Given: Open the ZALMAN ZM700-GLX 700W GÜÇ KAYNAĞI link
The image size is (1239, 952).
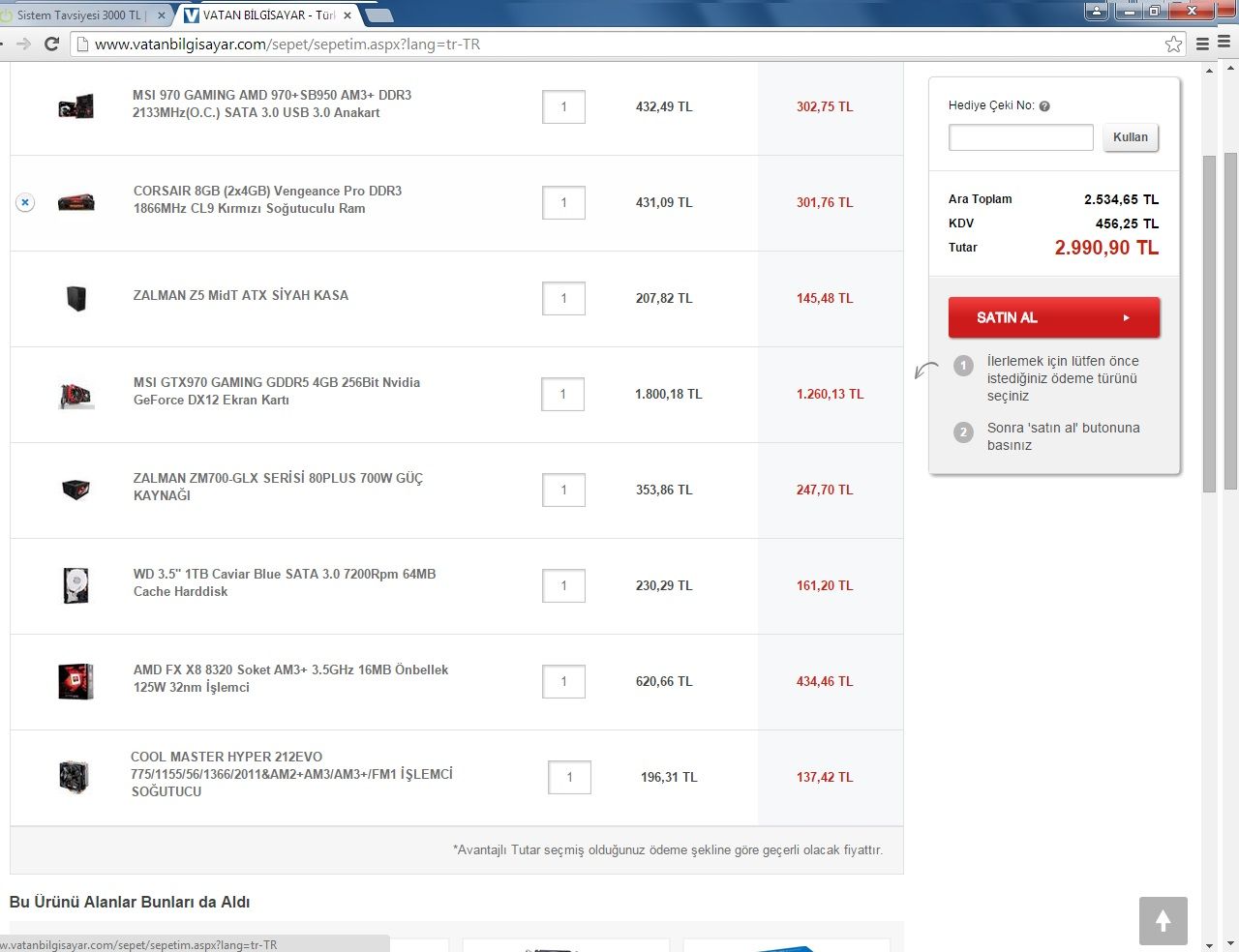Looking at the screenshot, I should pos(278,487).
